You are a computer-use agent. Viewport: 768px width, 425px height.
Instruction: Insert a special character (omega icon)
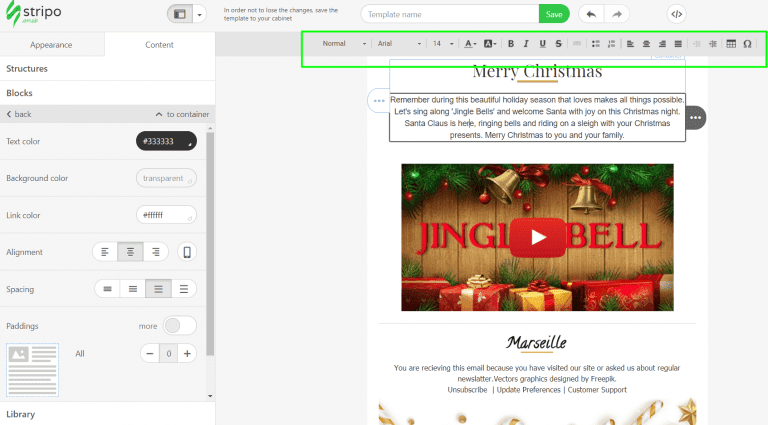click(x=748, y=44)
